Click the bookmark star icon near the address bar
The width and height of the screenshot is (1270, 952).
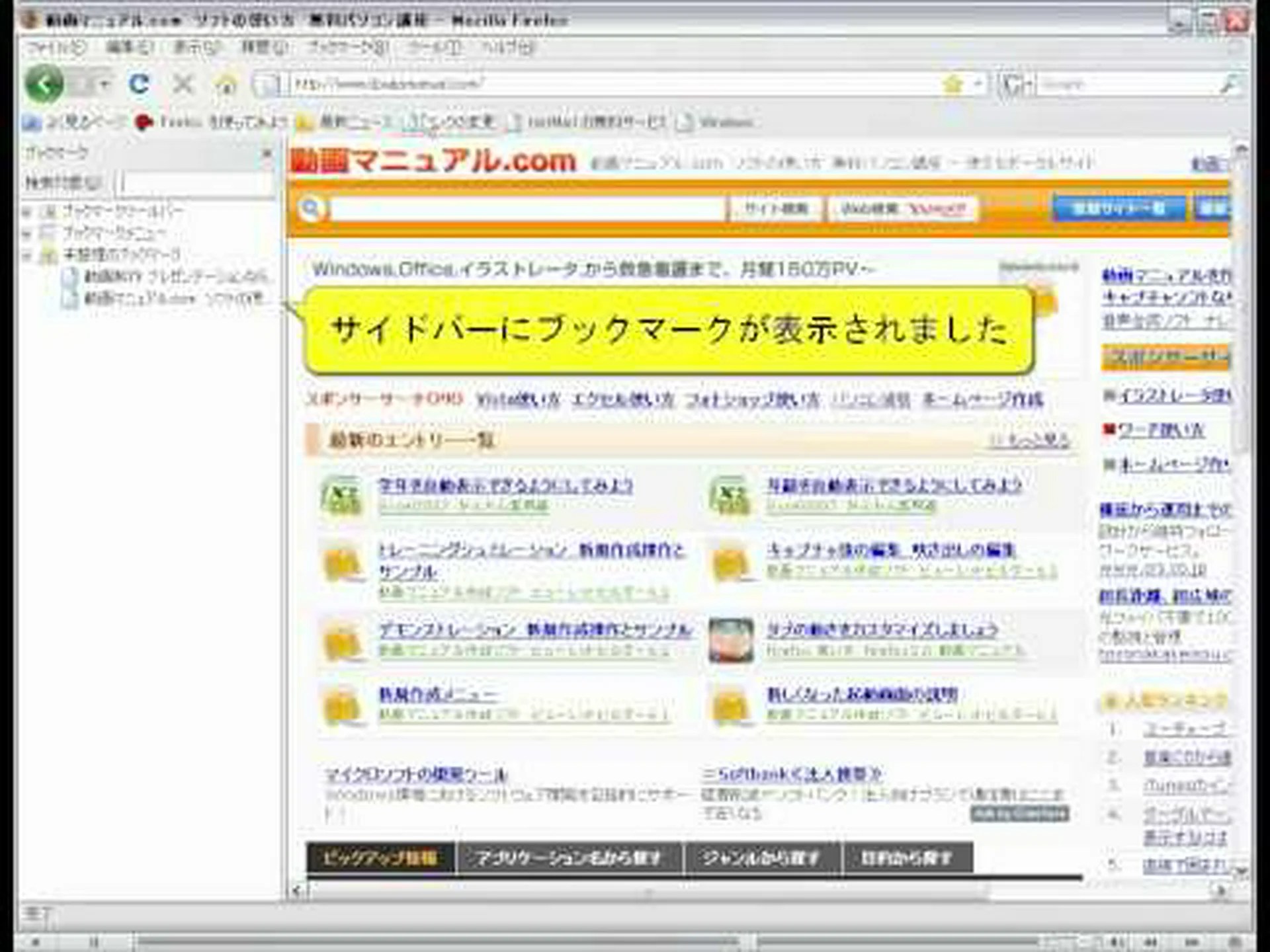[x=952, y=84]
